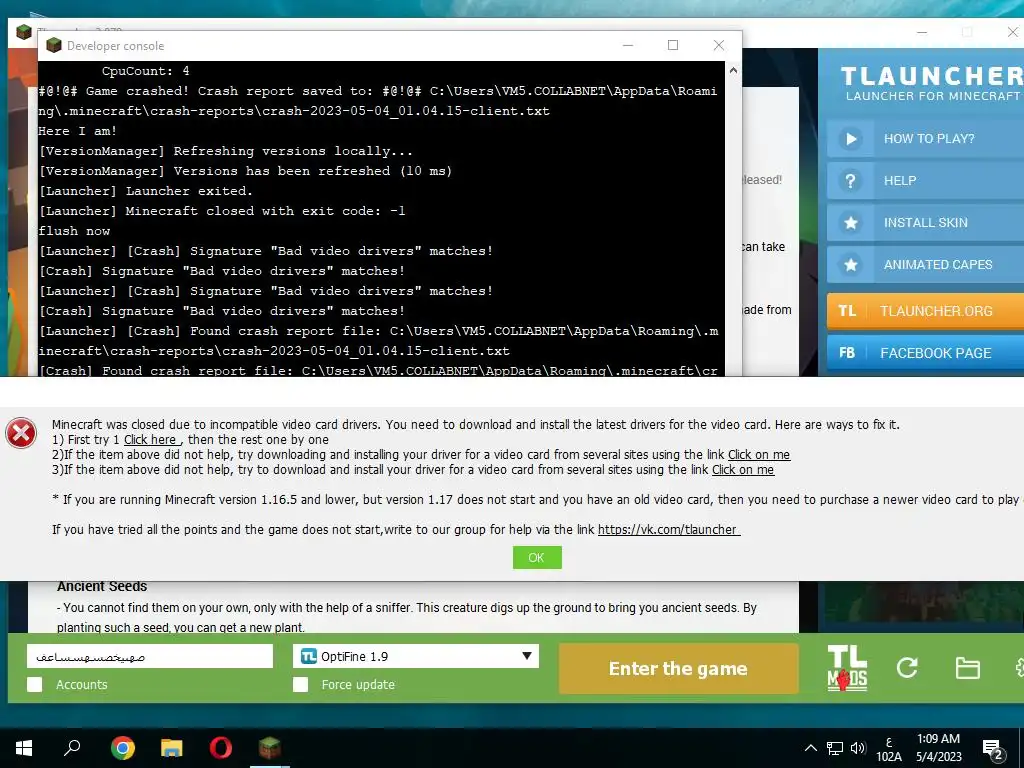The width and height of the screenshot is (1024, 768).
Task: Click the star icon beside ANIMATED CAPES
Action: coord(850,264)
